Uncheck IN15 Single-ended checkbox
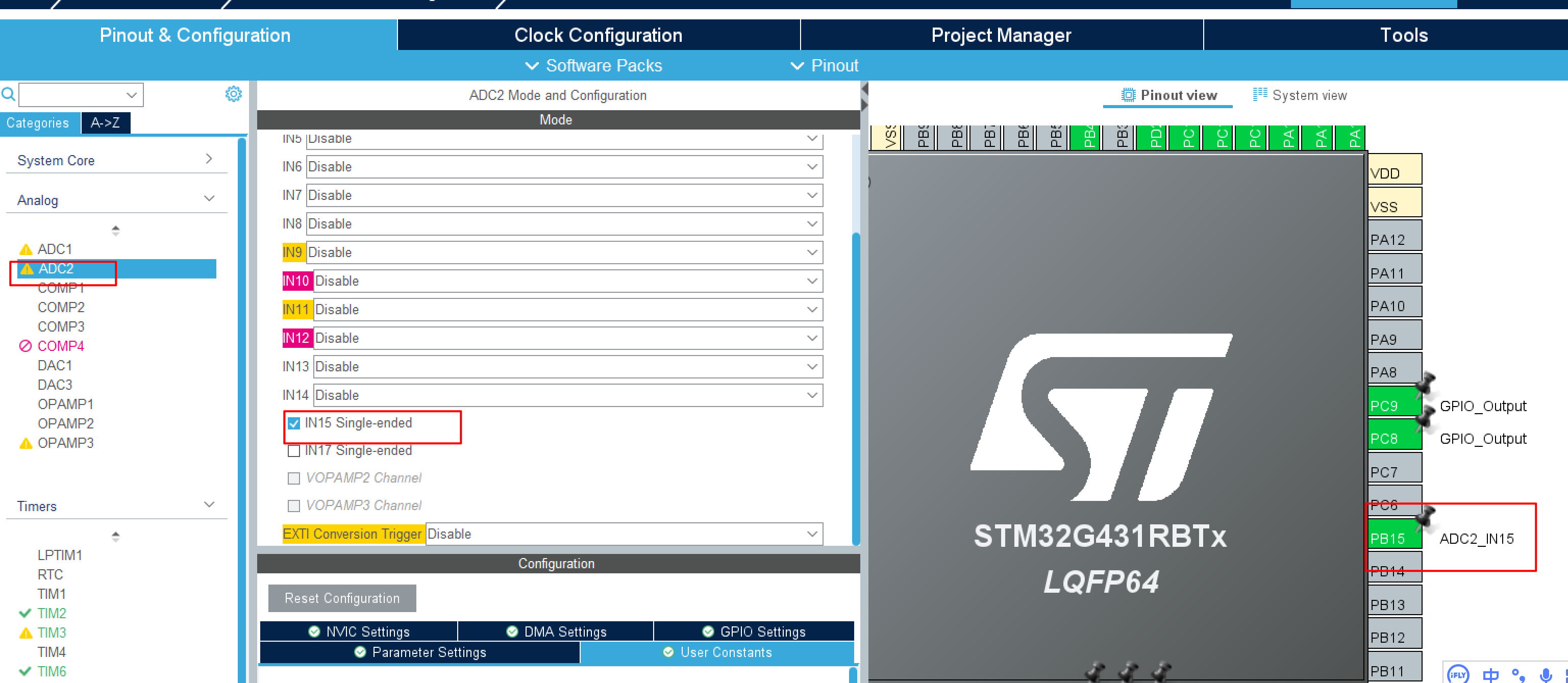This screenshot has width=1568, height=683. (294, 423)
